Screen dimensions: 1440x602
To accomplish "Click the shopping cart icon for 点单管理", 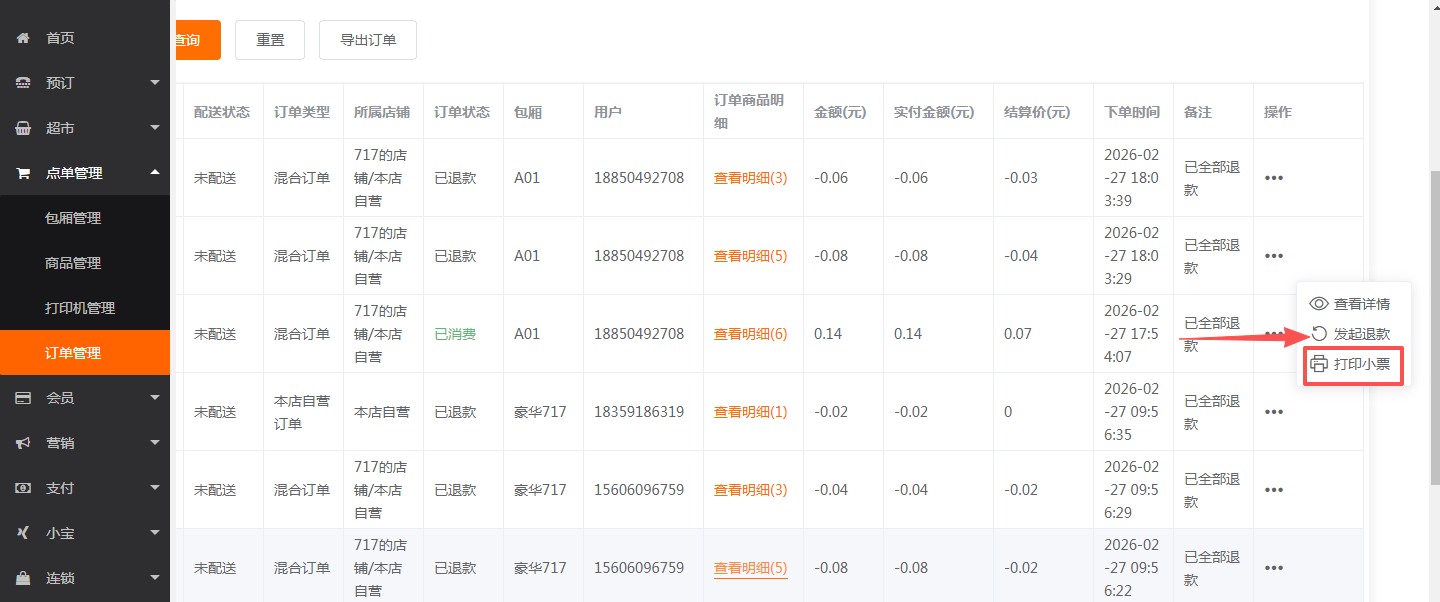I will (x=23, y=173).
